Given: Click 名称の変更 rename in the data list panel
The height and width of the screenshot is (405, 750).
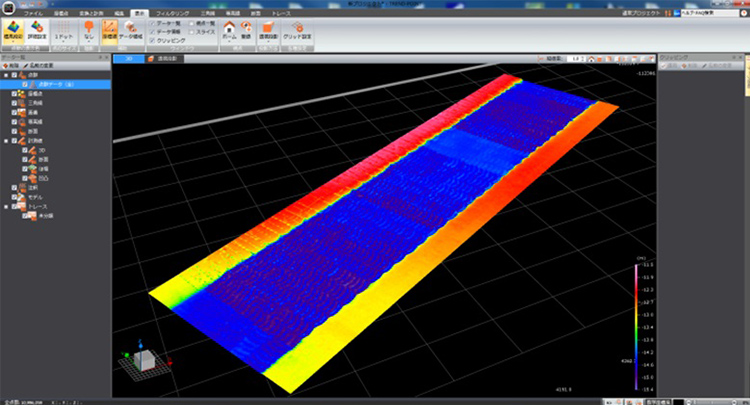Looking at the screenshot, I should tap(39, 66).
